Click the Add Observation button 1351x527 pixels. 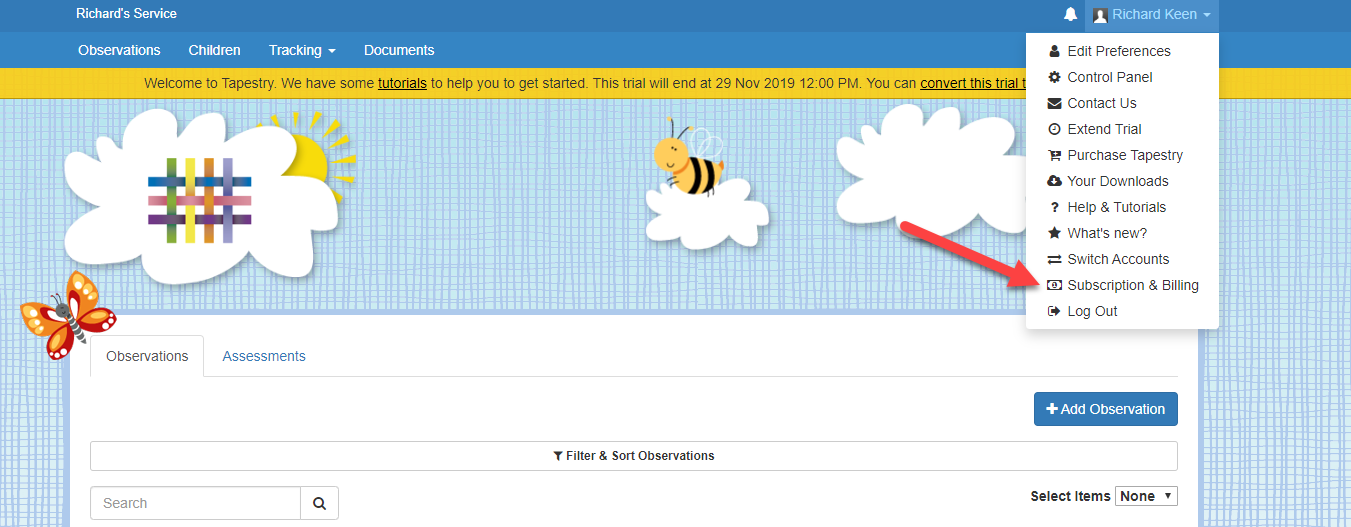[x=1106, y=409]
